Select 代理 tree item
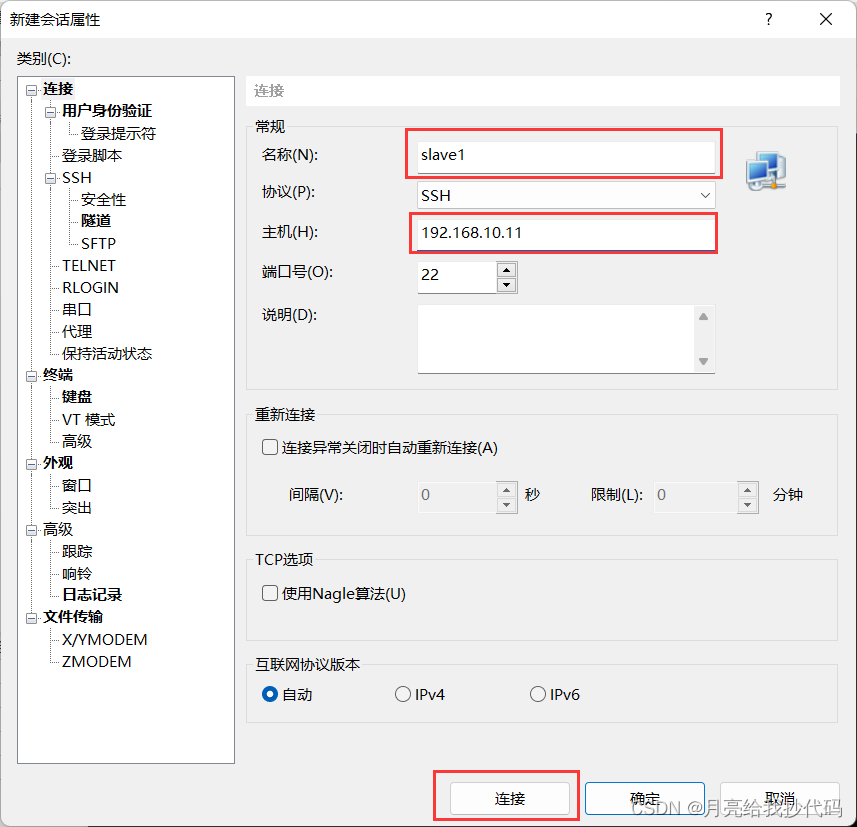Image resolution: width=857 pixels, height=827 pixels. click(77, 332)
